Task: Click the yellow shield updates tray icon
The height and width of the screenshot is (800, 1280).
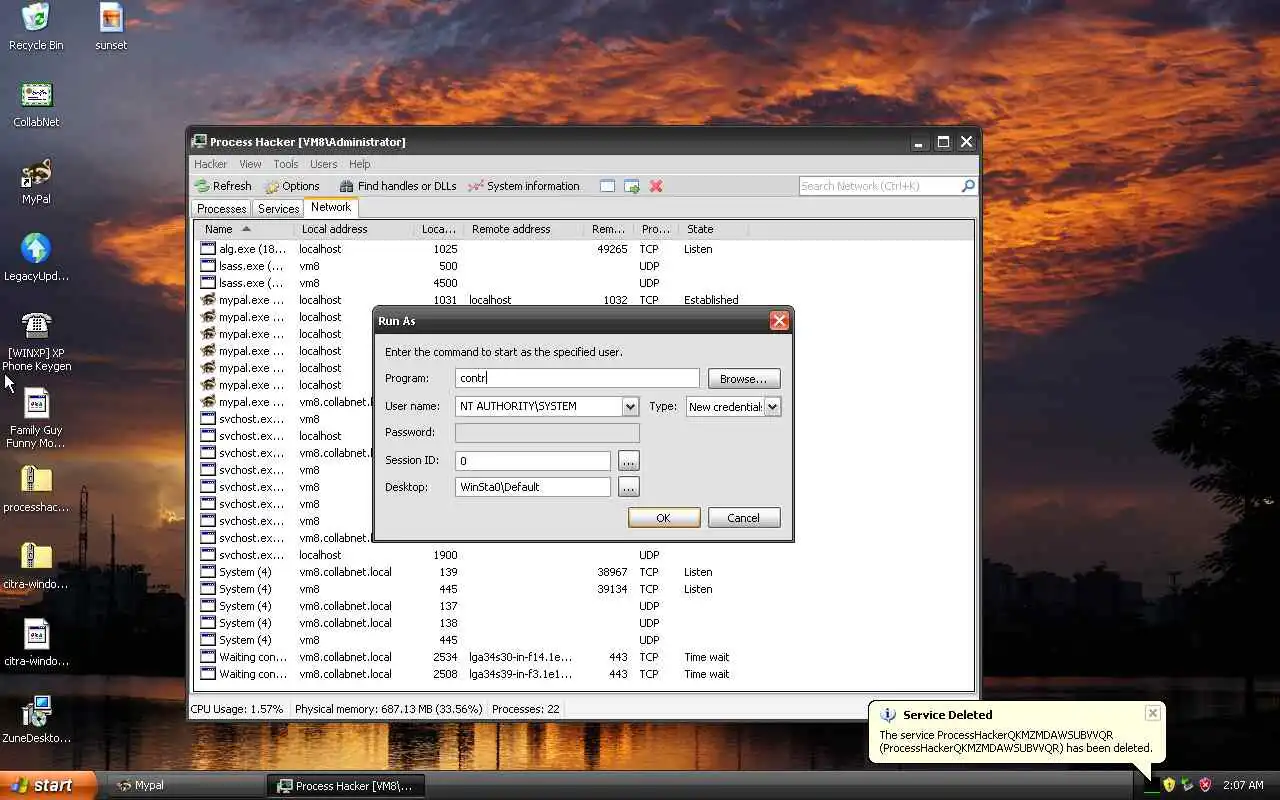Action: (1169, 785)
